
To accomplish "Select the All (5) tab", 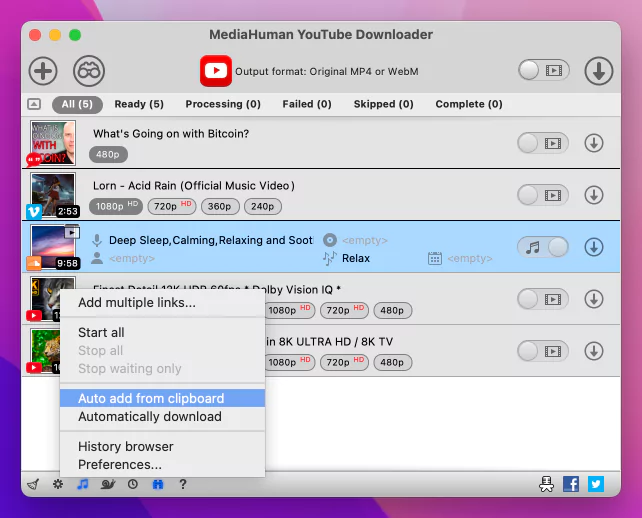I will pos(77,104).
